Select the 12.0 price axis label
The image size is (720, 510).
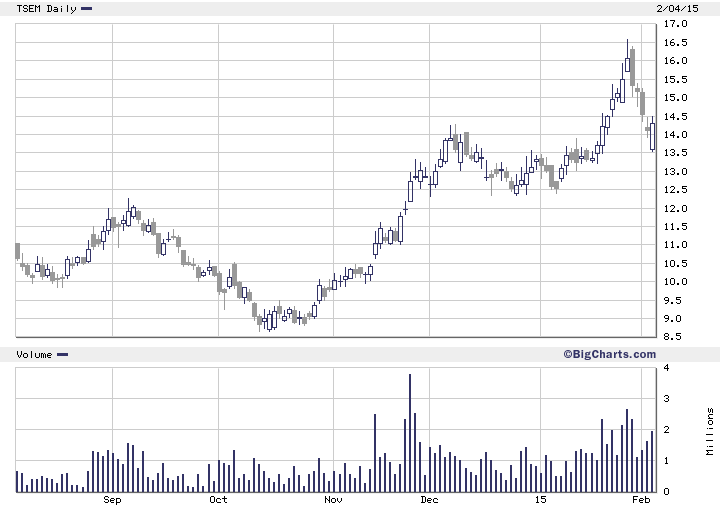[675, 208]
